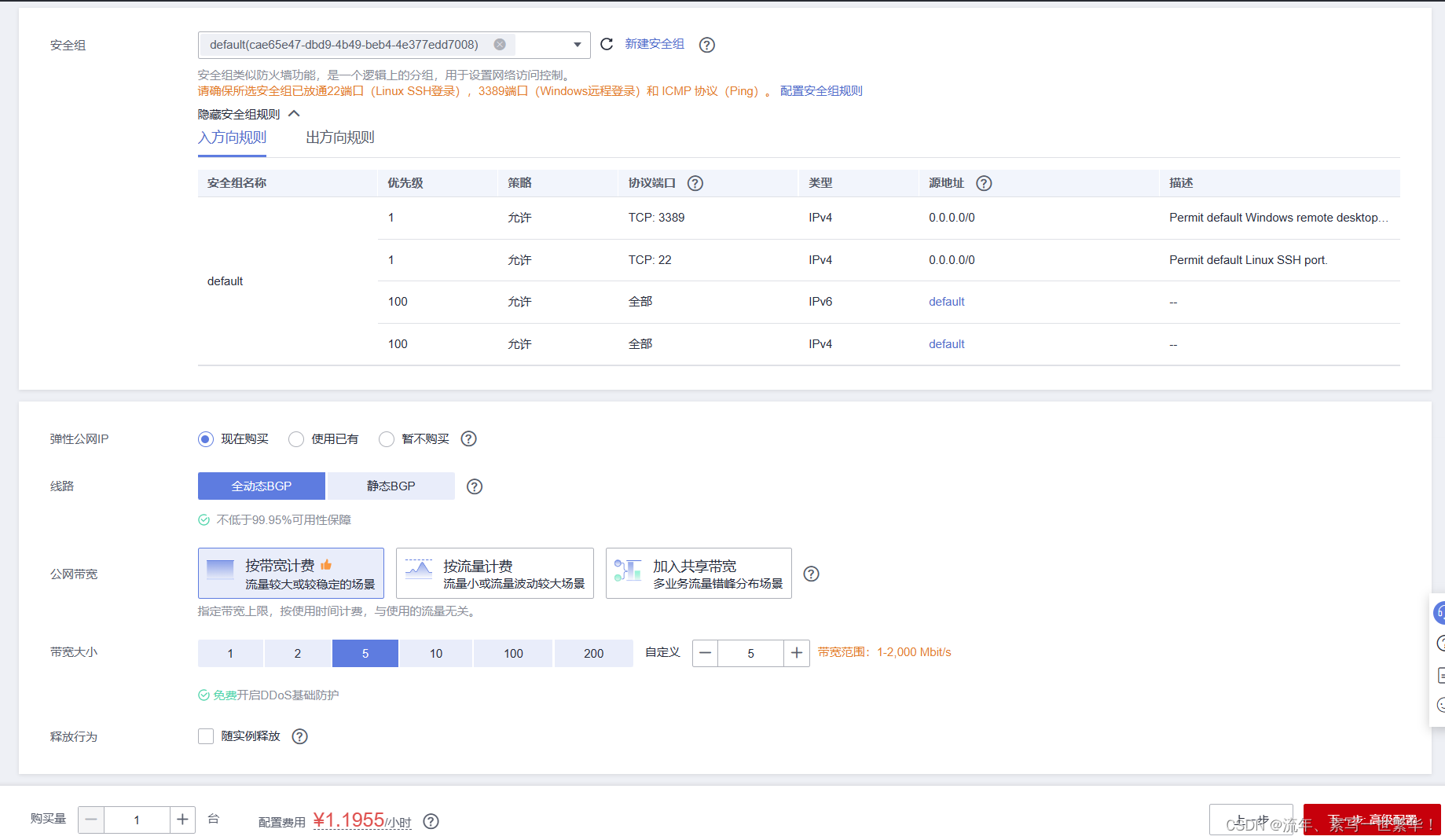The height and width of the screenshot is (840, 1445).
Task: Expand the security group dropdown
Action: point(576,45)
